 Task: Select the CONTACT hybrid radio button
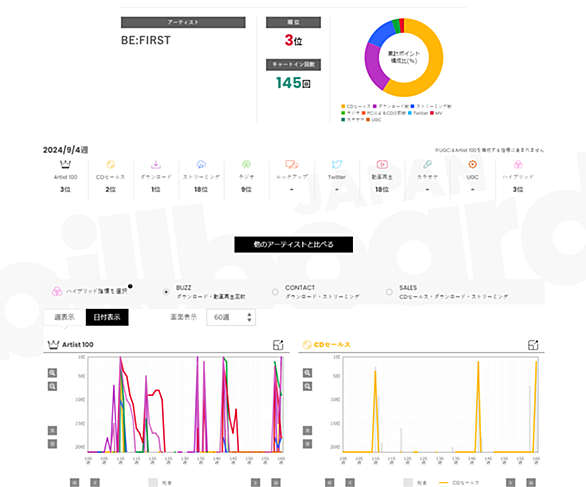[275, 292]
